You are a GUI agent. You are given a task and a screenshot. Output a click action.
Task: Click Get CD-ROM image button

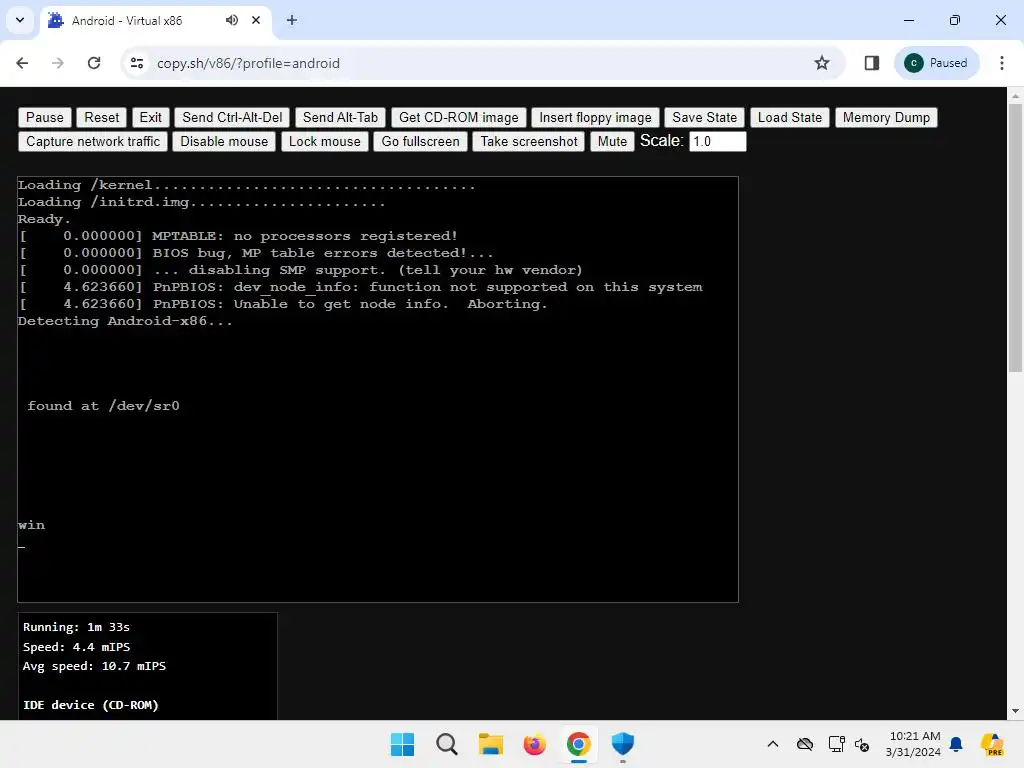point(458,118)
